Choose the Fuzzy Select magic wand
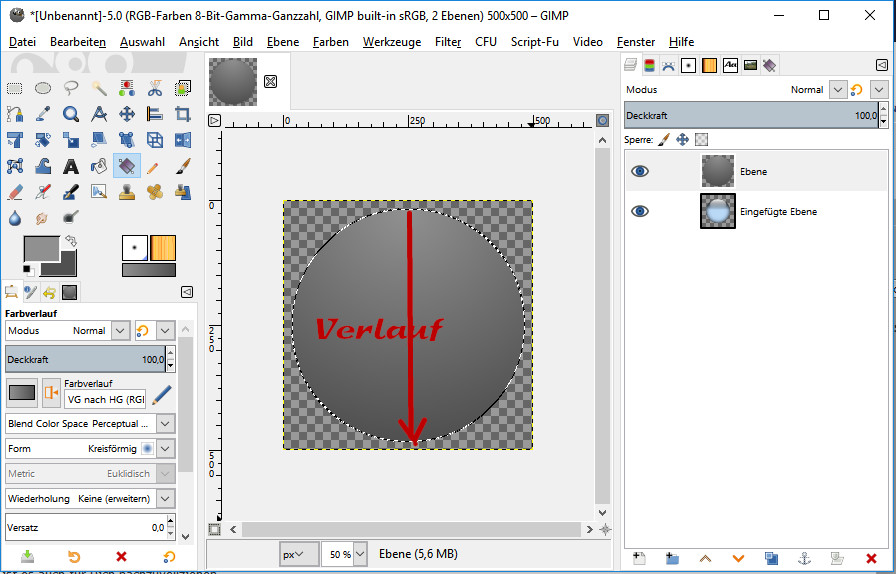896x574 pixels. pos(99,88)
